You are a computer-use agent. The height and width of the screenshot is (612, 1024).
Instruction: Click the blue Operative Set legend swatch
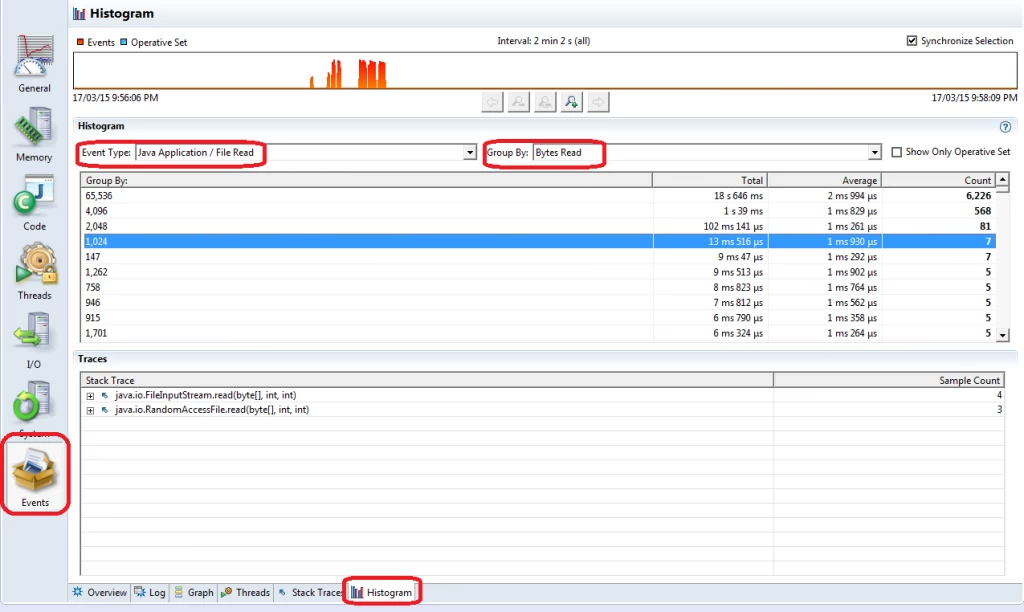(123, 42)
